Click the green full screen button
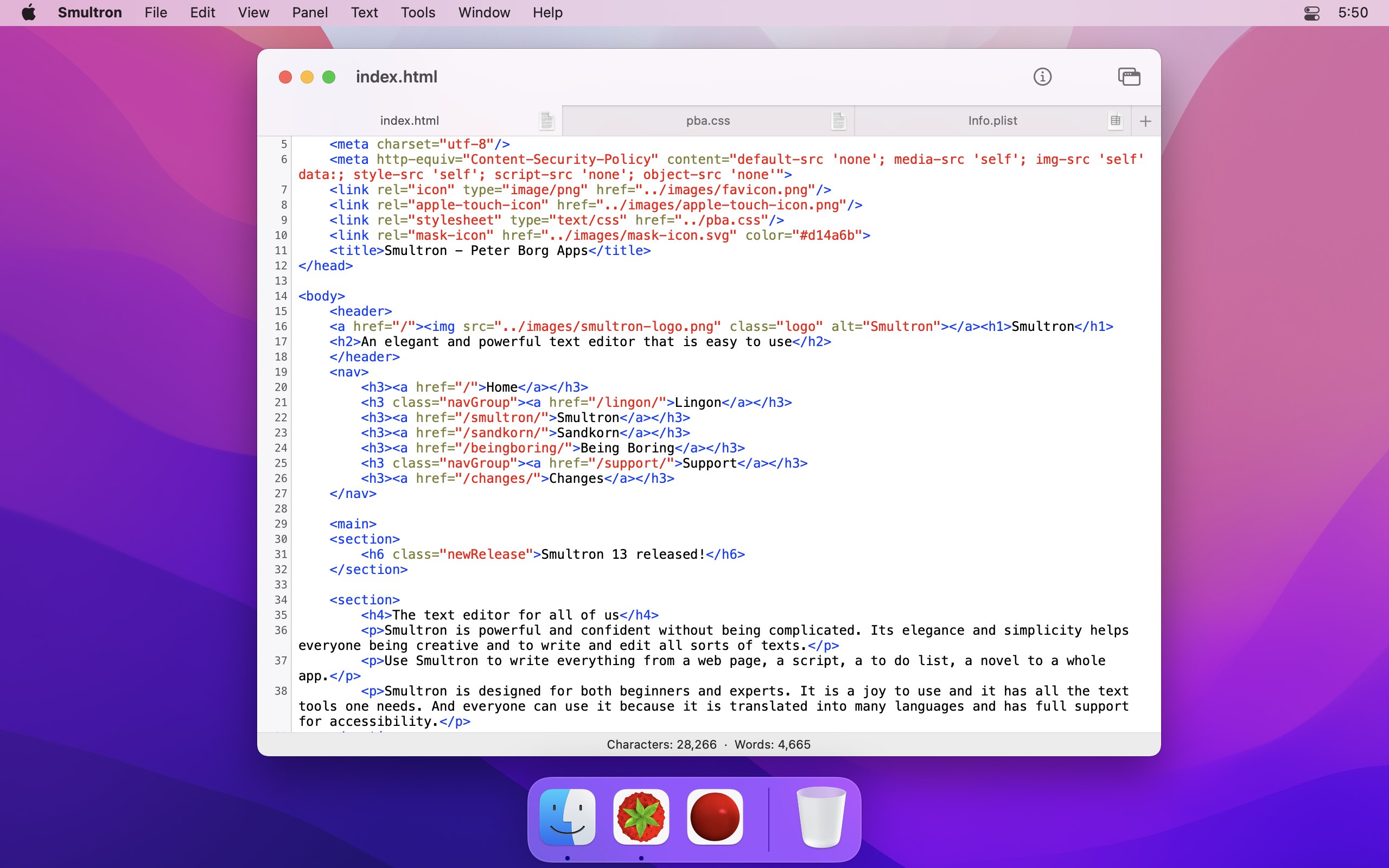This screenshot has height=868, width=1389. (x=329, y=77)
